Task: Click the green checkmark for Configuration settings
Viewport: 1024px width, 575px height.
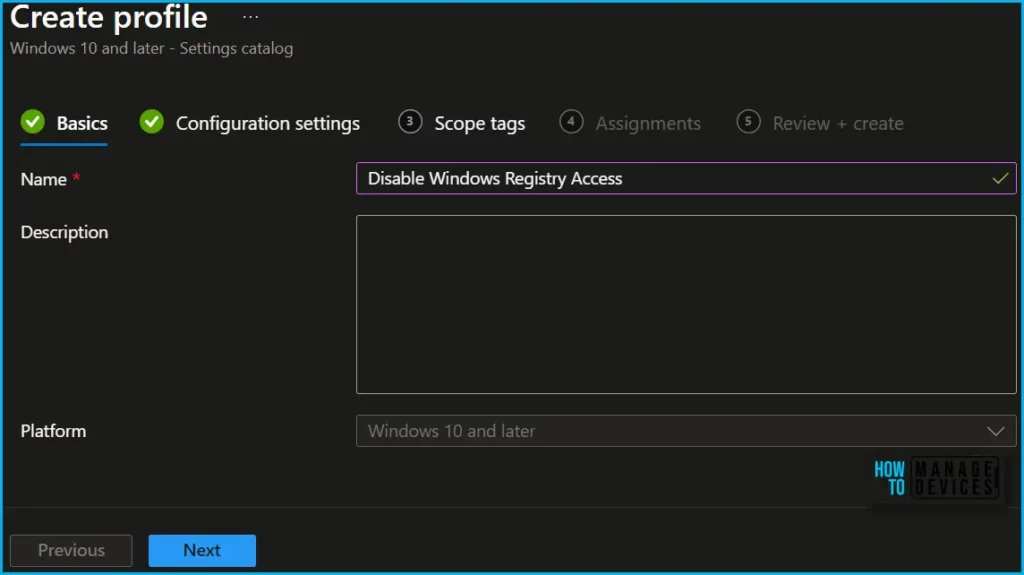Action: coord(152,122)
